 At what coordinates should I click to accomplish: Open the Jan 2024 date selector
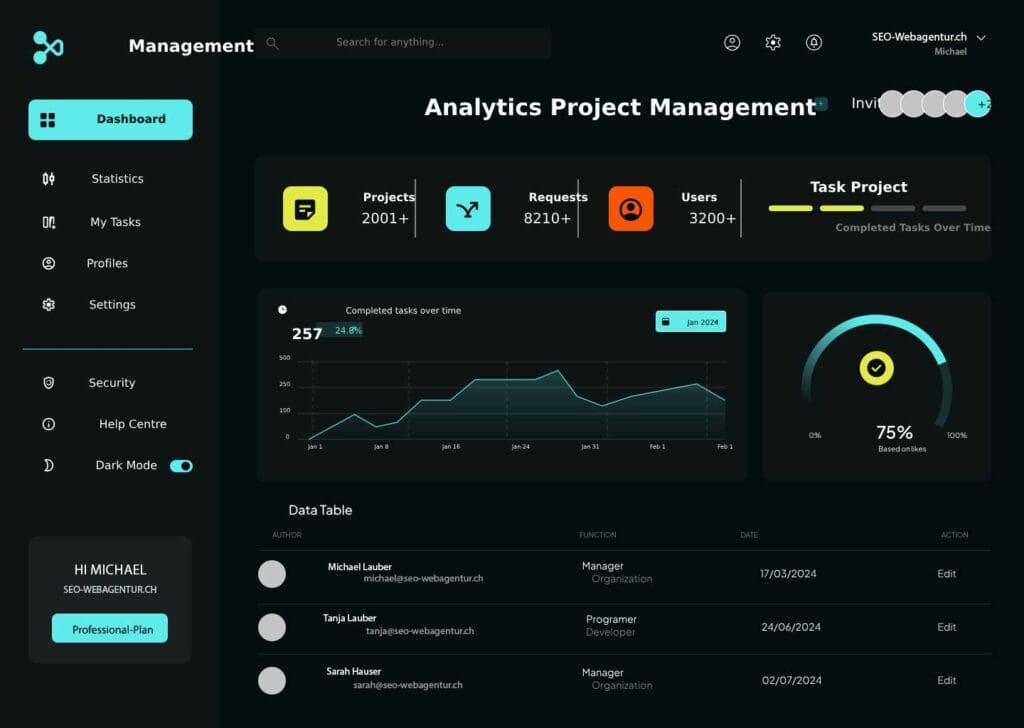point(690,321)
